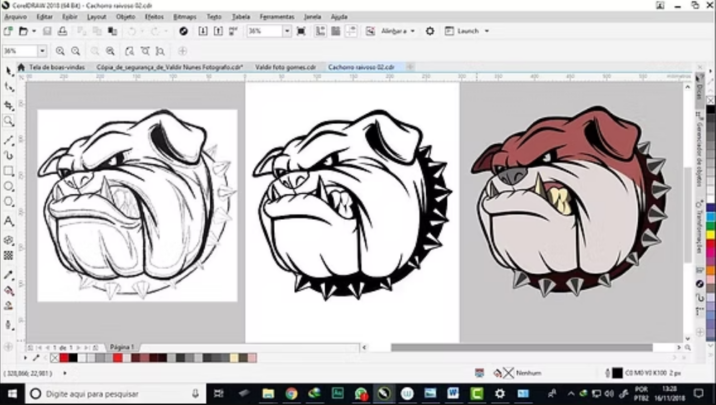The height and width of the screenshot is (405, 716).
Task: Switch to Tela de boas-vindas tab
Action: pyautogui.click(x=56, y=67)
